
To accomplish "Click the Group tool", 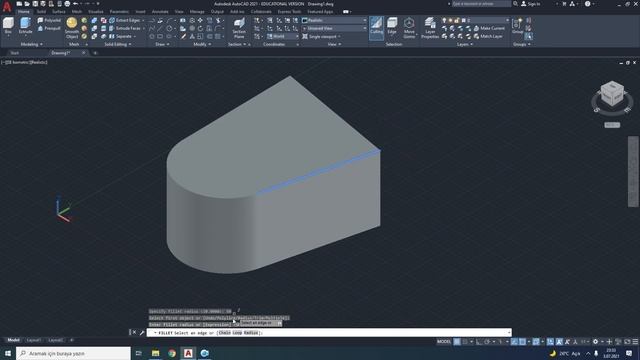I will pyautogui.click(x=518, y=26).
